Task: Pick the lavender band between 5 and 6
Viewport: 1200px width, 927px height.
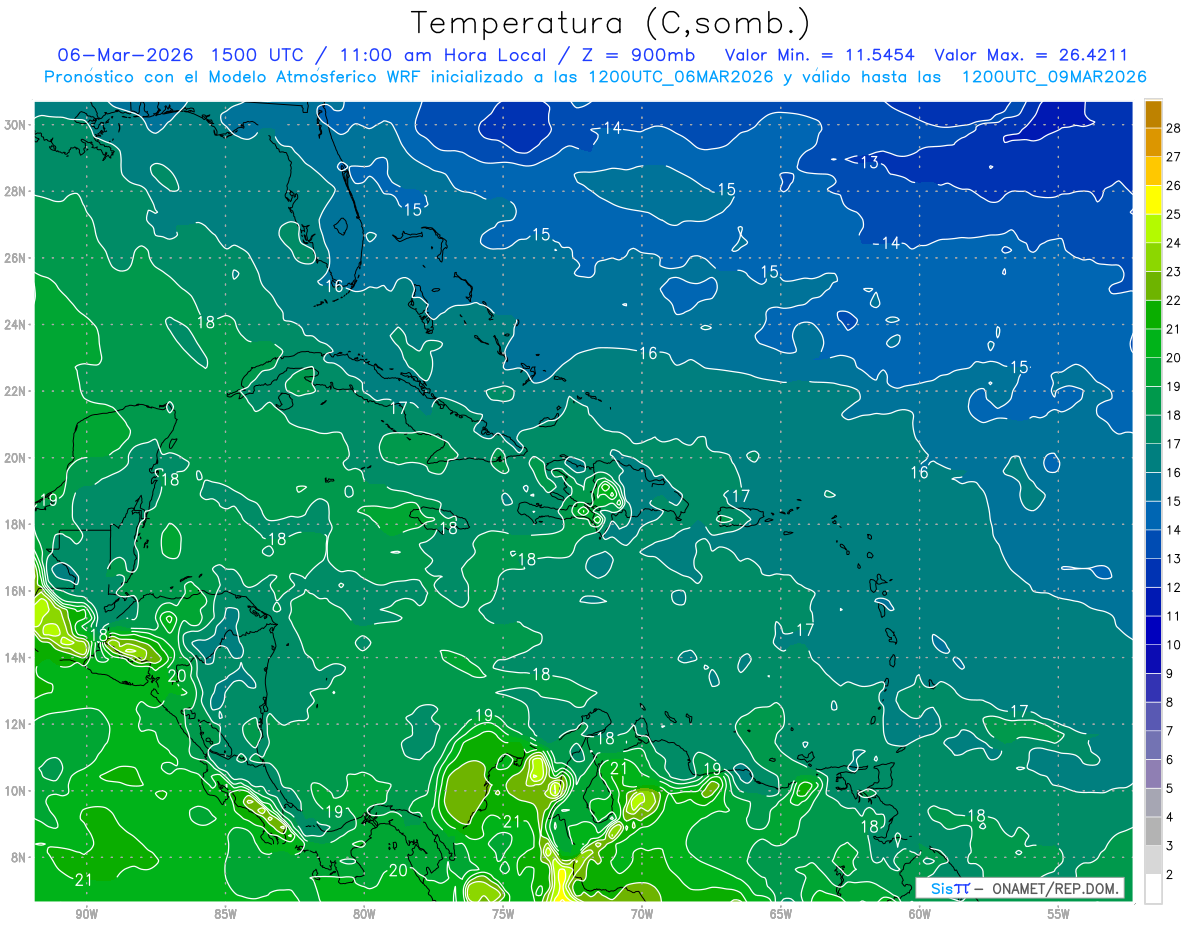Action: [1153, 775]
